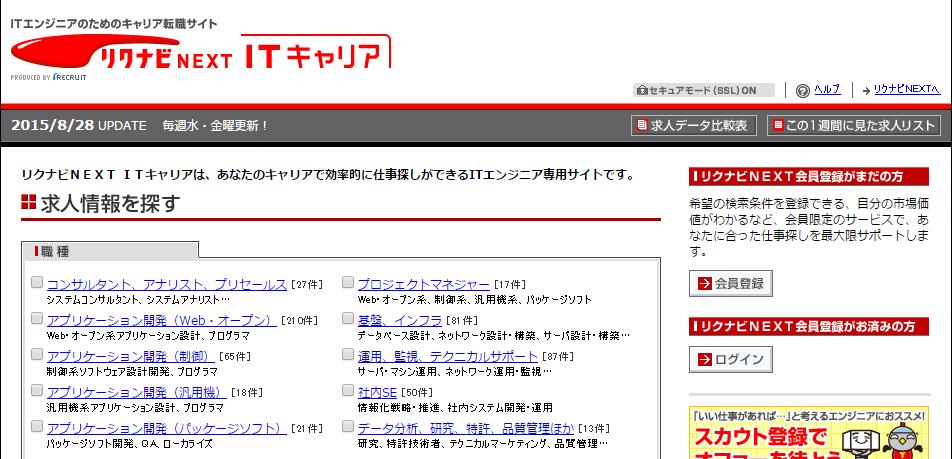Click the ログイン button
Image resolution: width=952 pixels, height=459 pixels.
(x=730, y=359)
